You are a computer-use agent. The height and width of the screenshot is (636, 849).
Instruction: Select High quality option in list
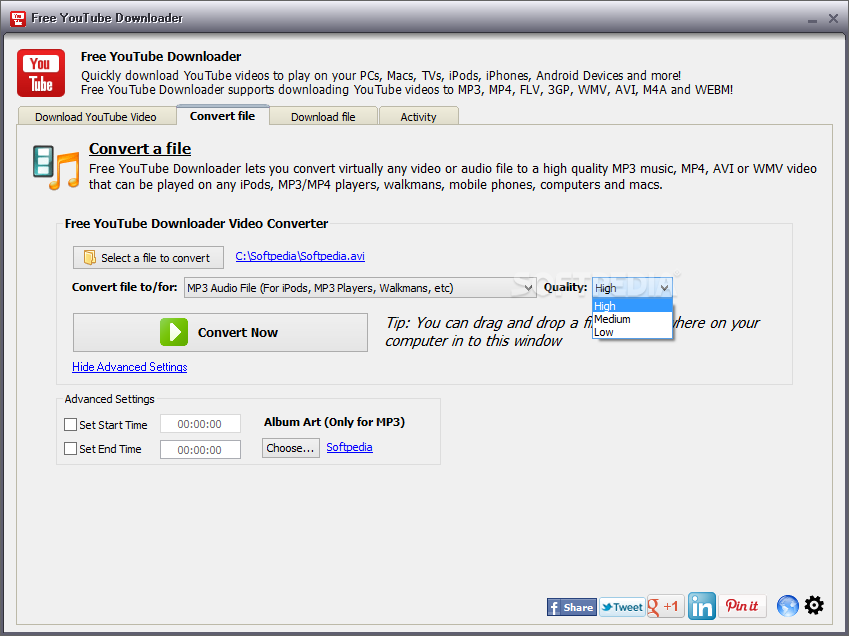point(632,306)
